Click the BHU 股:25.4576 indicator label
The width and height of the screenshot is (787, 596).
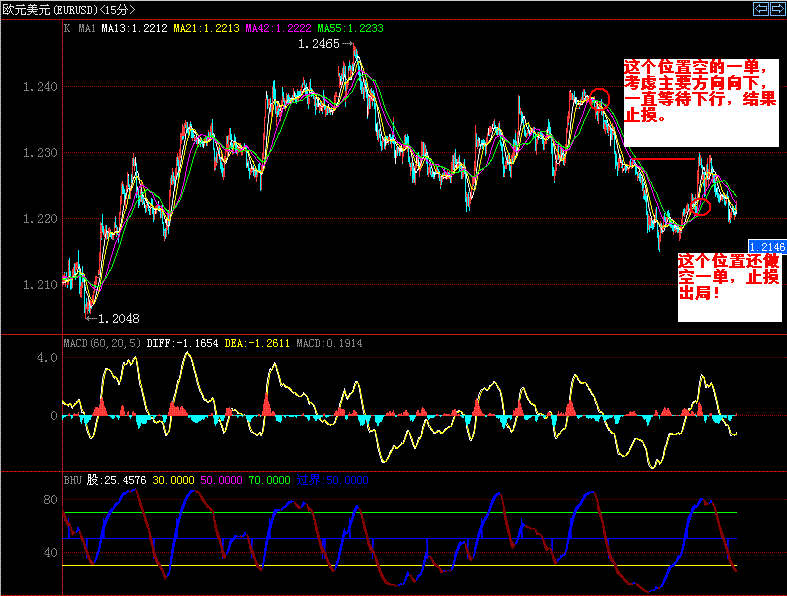105,480
